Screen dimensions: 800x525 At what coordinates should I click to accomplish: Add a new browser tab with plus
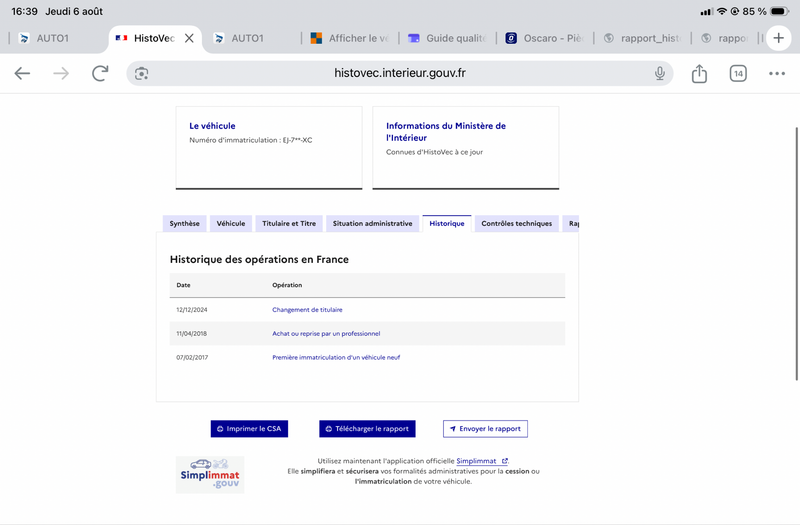pos(778,38)
